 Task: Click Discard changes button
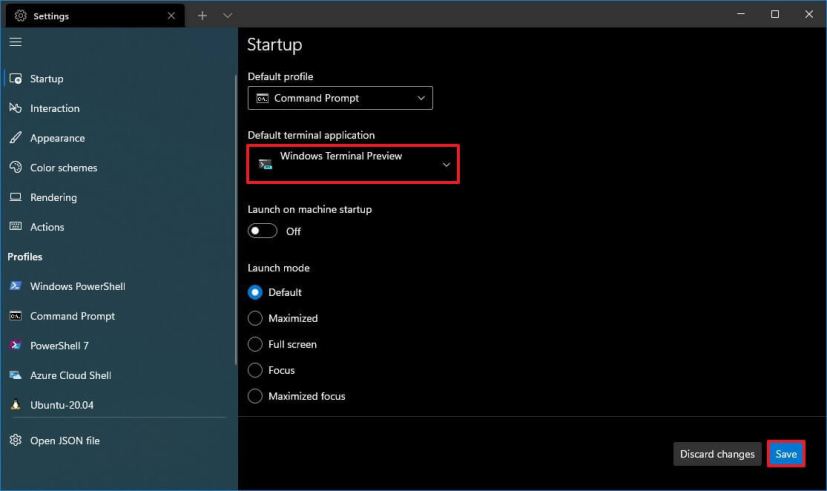717,454
